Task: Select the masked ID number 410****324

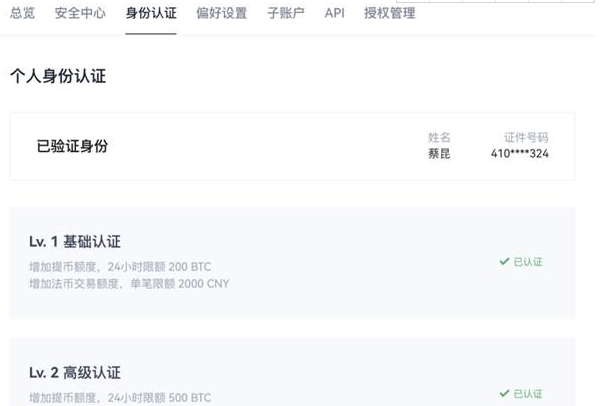Action: click(519, 154)
